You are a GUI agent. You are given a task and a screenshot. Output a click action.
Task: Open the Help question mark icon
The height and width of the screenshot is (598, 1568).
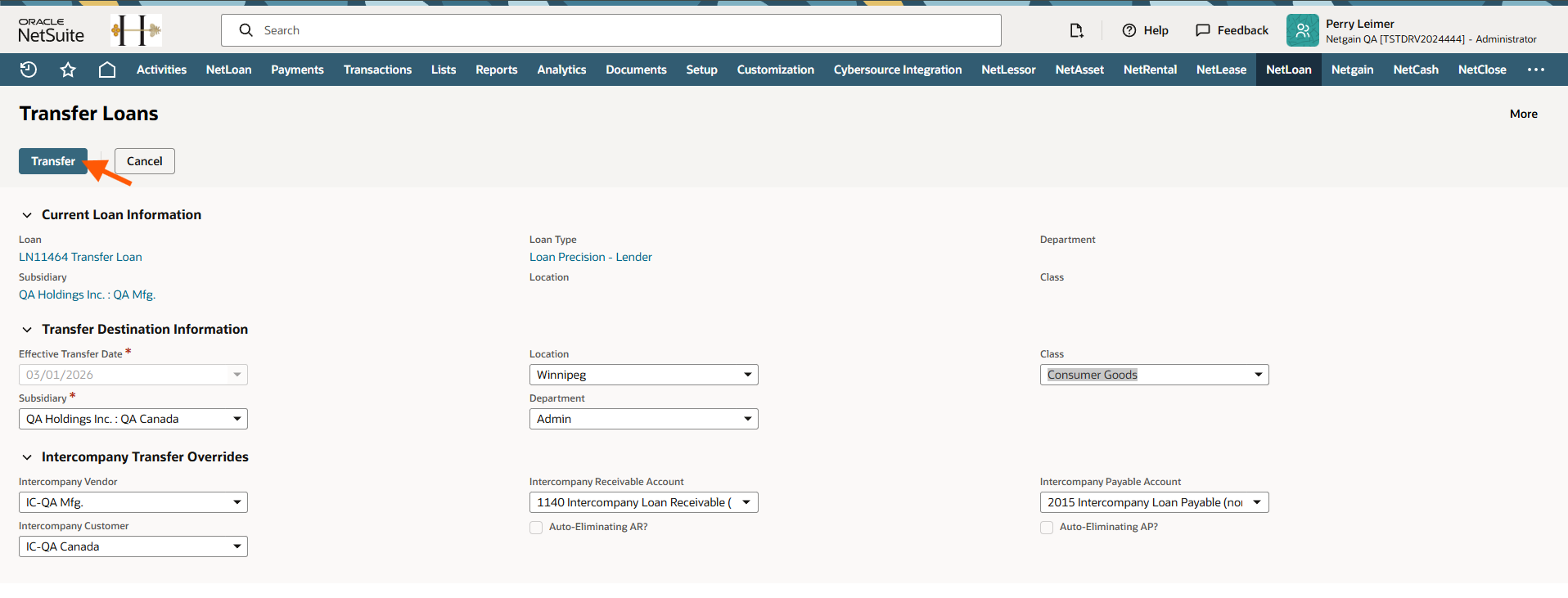(x=1129, y=30)
